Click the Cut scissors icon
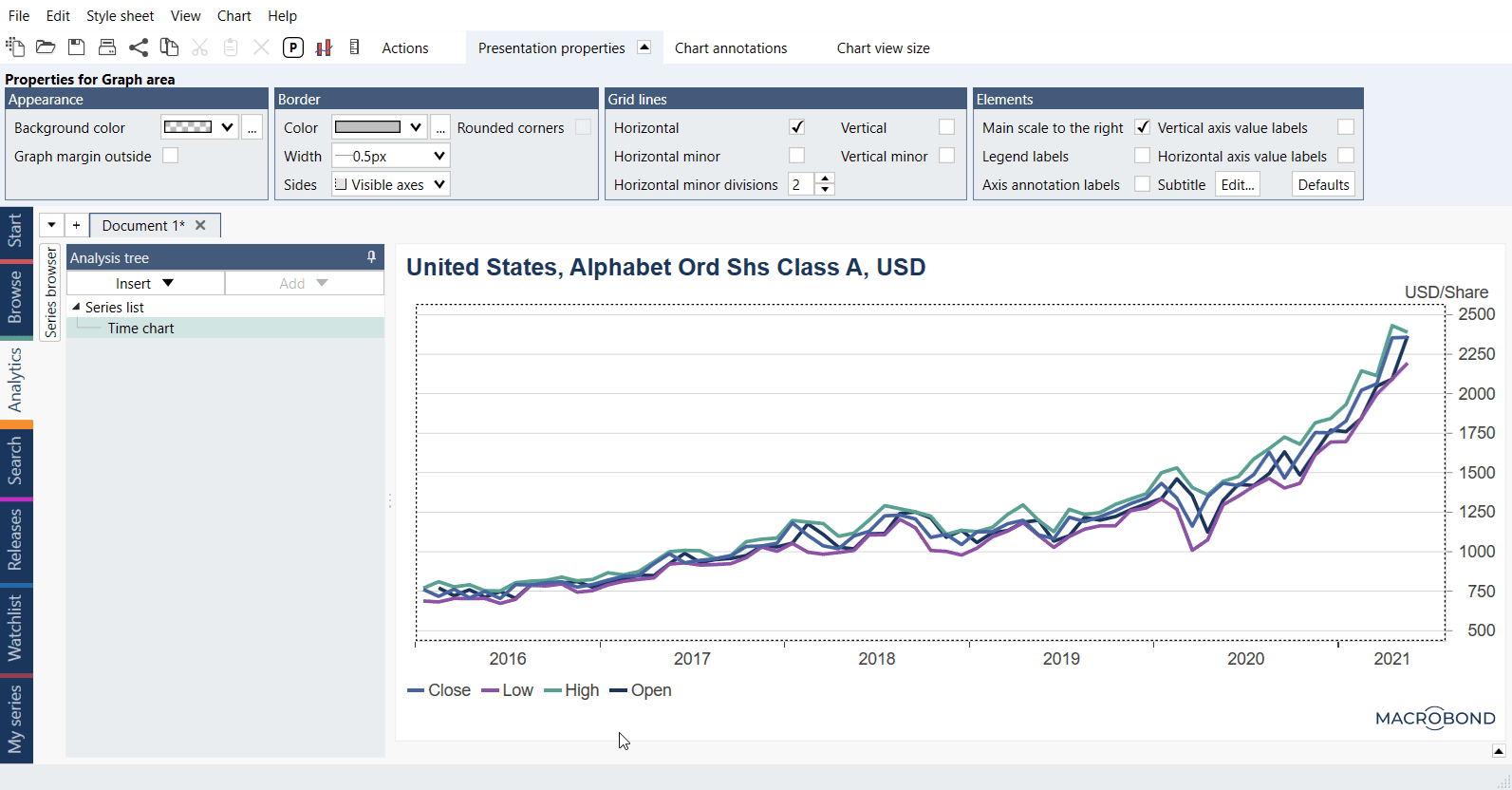The height and width of the screenshot is (790, 1512). tap(199, 47)
